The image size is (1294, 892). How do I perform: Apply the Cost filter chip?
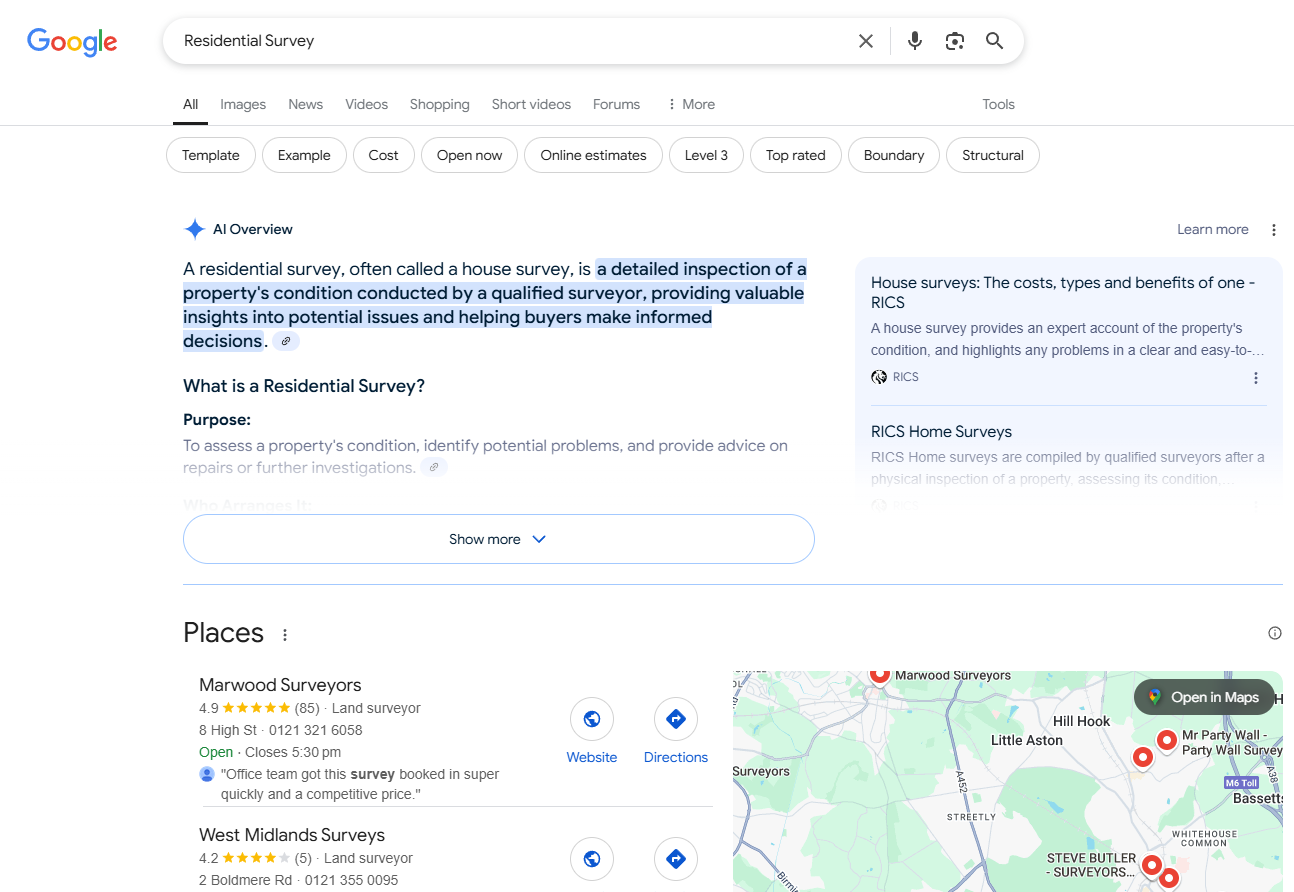(383, 155)
